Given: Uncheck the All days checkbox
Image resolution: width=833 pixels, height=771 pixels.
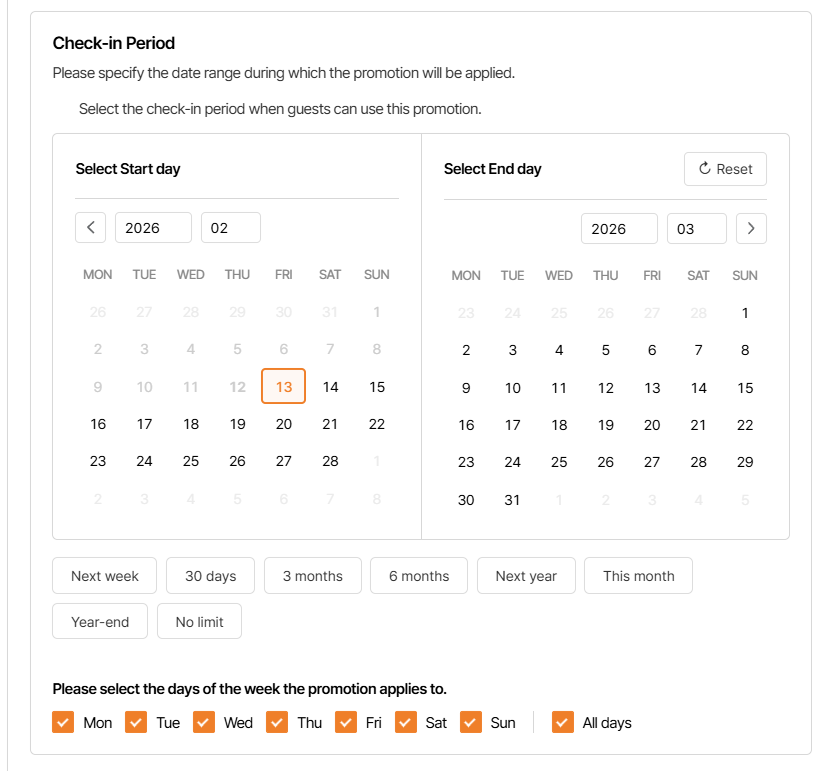Looking at the screenshot, I should [x=563, y=722].
